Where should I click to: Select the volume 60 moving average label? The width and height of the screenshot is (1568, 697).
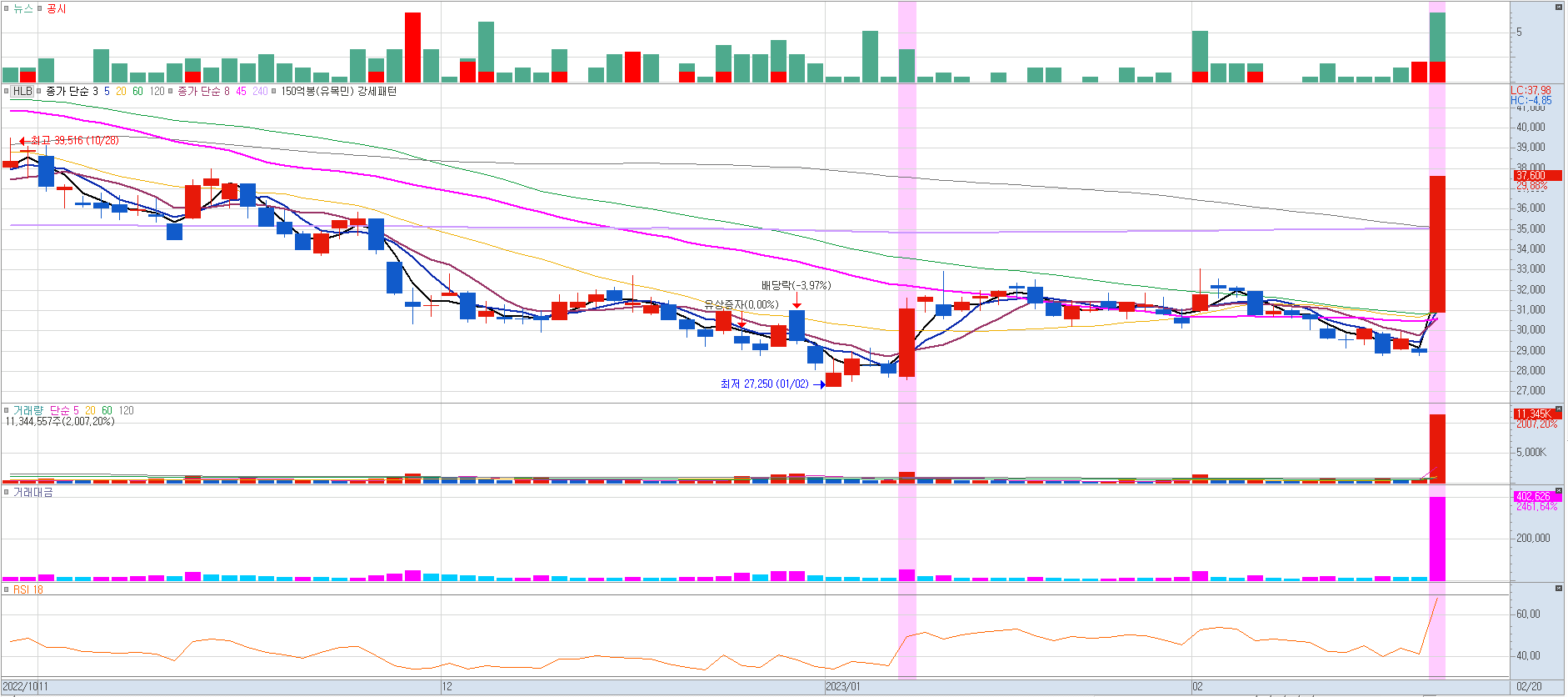pos(107,410)
